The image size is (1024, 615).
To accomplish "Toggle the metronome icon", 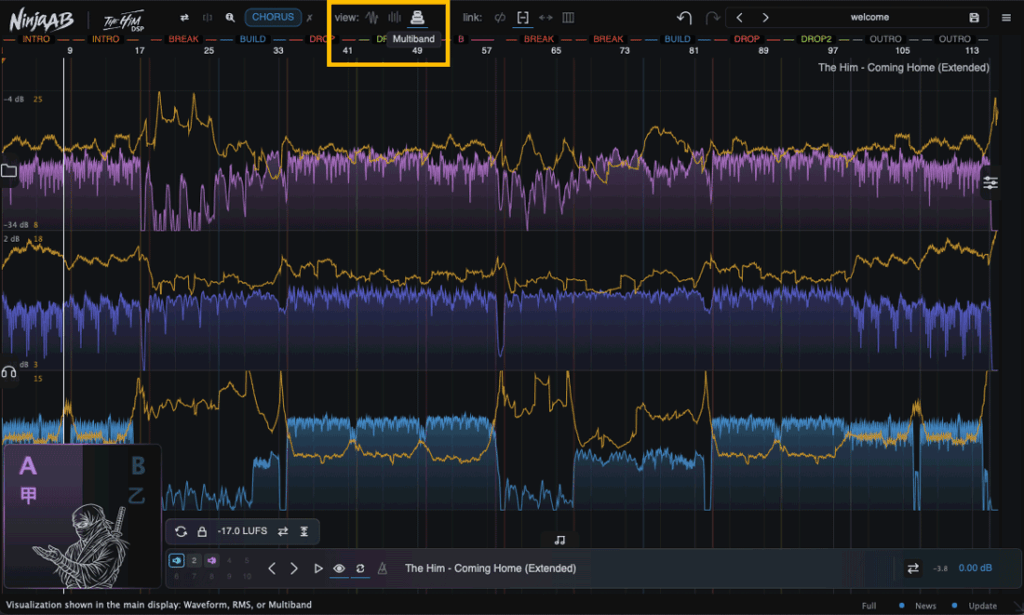I will point(382,569).
